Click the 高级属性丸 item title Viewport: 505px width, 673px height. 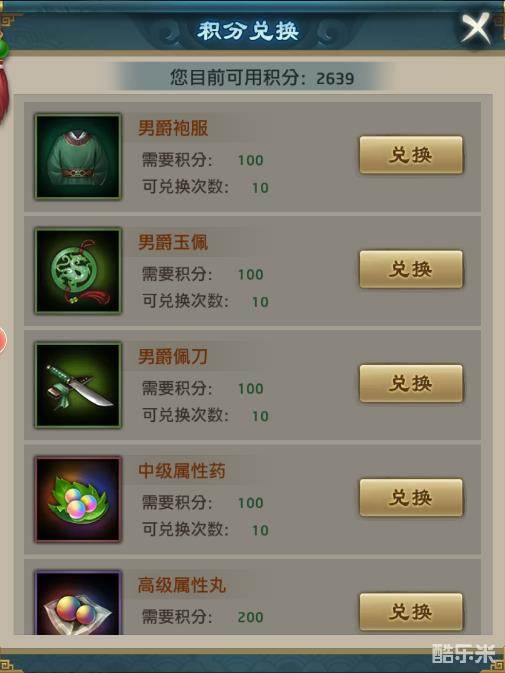181,585
